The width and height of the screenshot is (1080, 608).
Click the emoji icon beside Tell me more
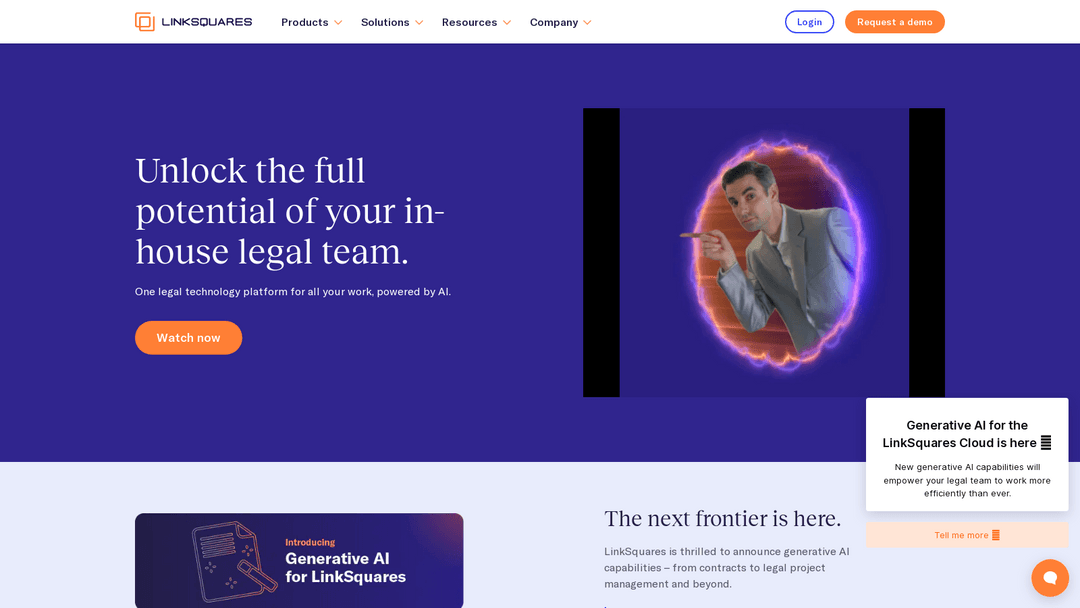coord(995,535)
